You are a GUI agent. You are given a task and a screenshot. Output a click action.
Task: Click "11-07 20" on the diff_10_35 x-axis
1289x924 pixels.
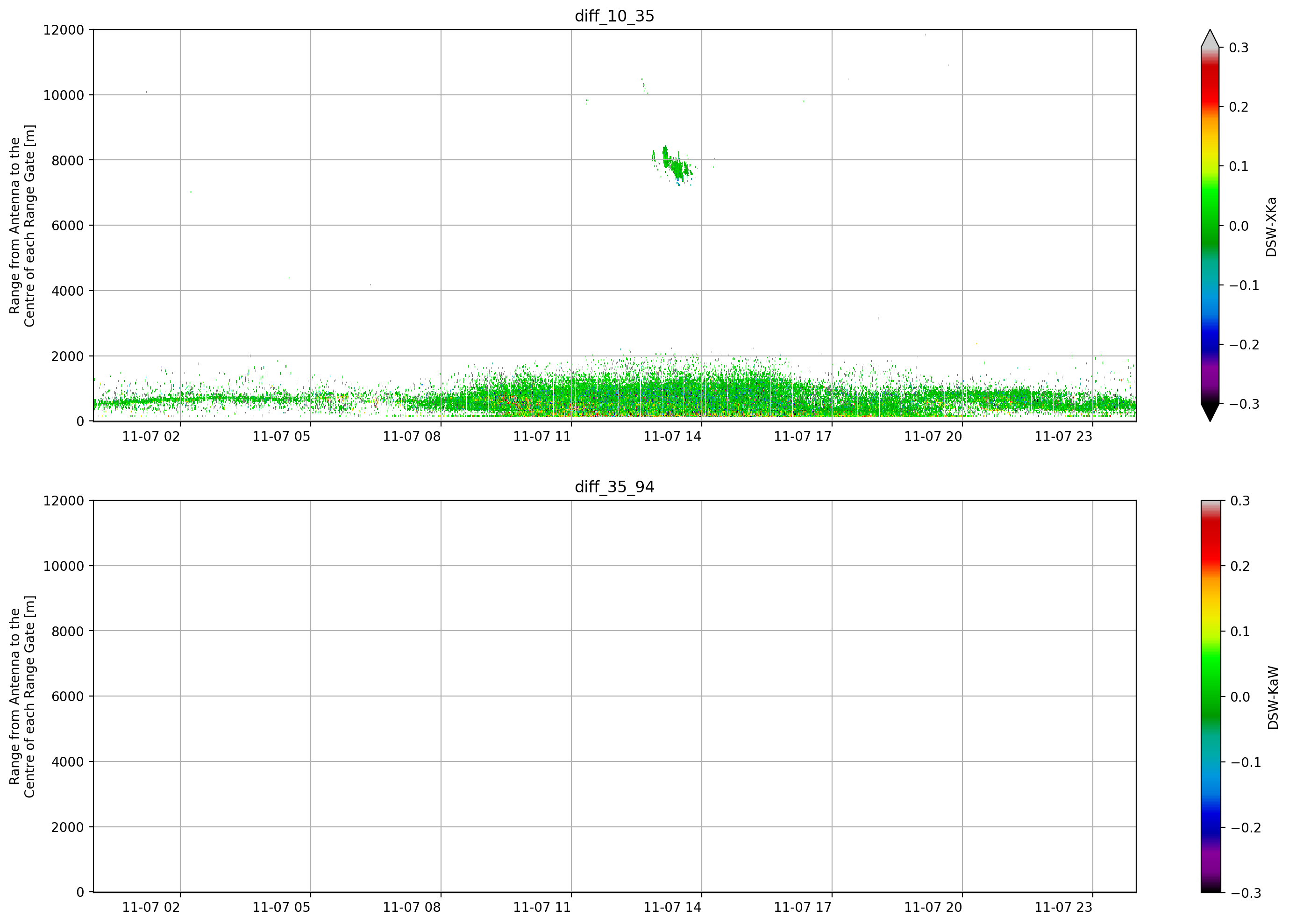click(x=933, y=436)
